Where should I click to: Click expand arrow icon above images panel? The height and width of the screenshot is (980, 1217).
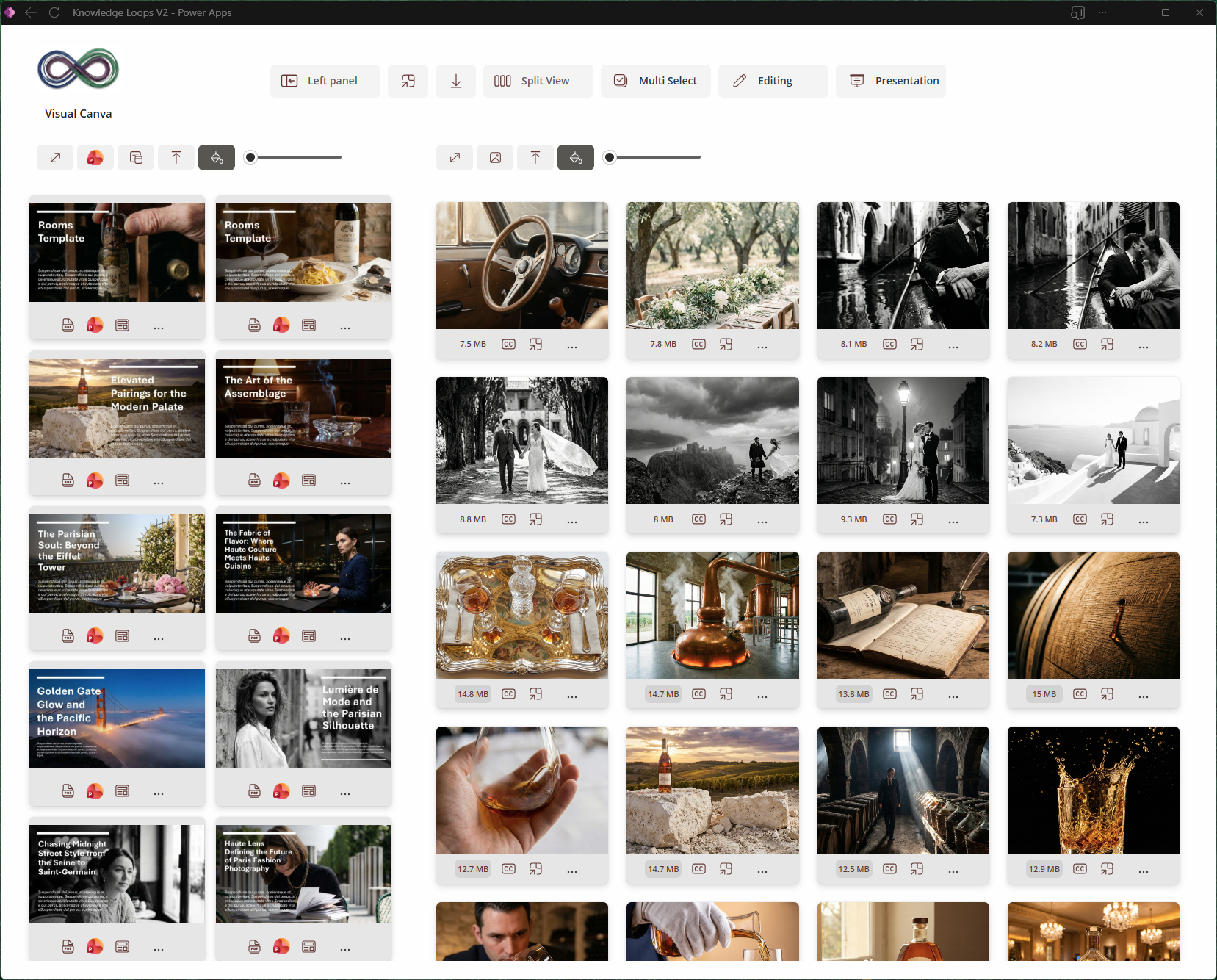455,157
